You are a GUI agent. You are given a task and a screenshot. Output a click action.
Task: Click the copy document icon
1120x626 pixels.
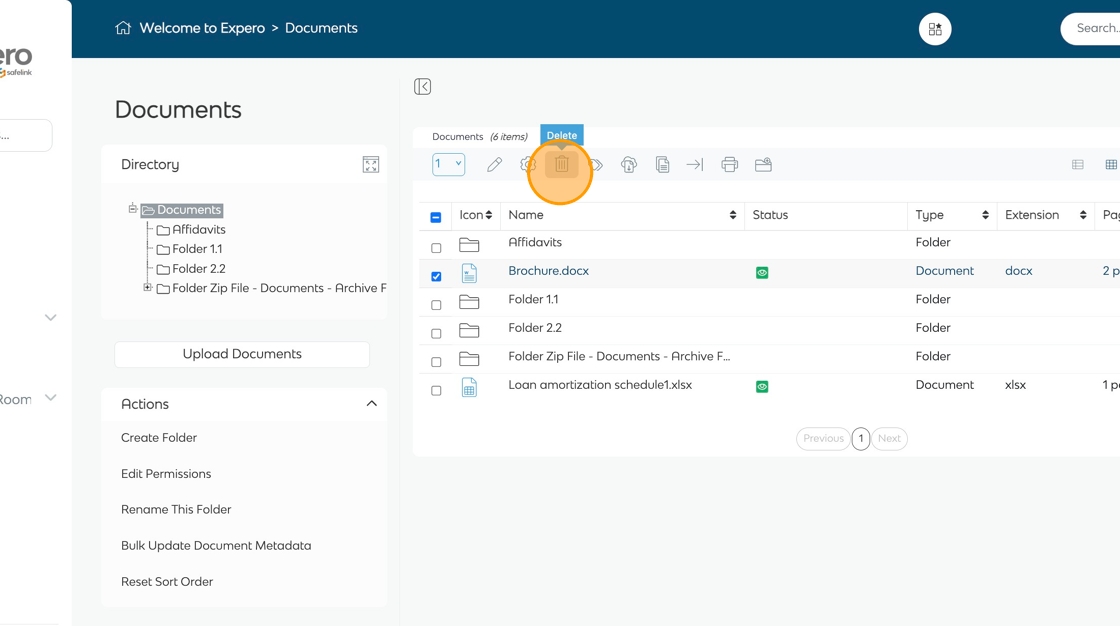coord(662,165)
